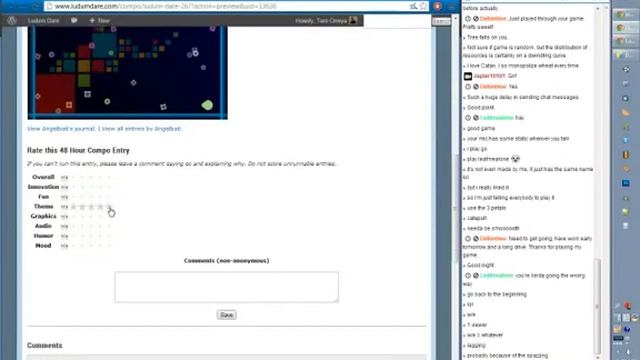Set Theme rating to n/a
Screen dimensions: 640x360
coord(64,207)
